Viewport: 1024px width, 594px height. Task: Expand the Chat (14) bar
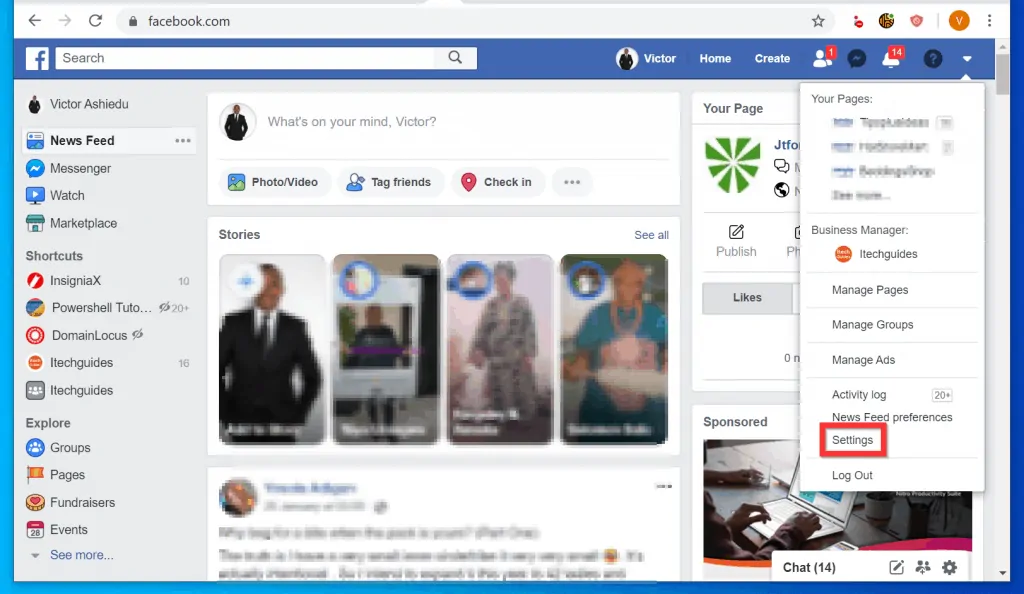[x=809, y=567]
